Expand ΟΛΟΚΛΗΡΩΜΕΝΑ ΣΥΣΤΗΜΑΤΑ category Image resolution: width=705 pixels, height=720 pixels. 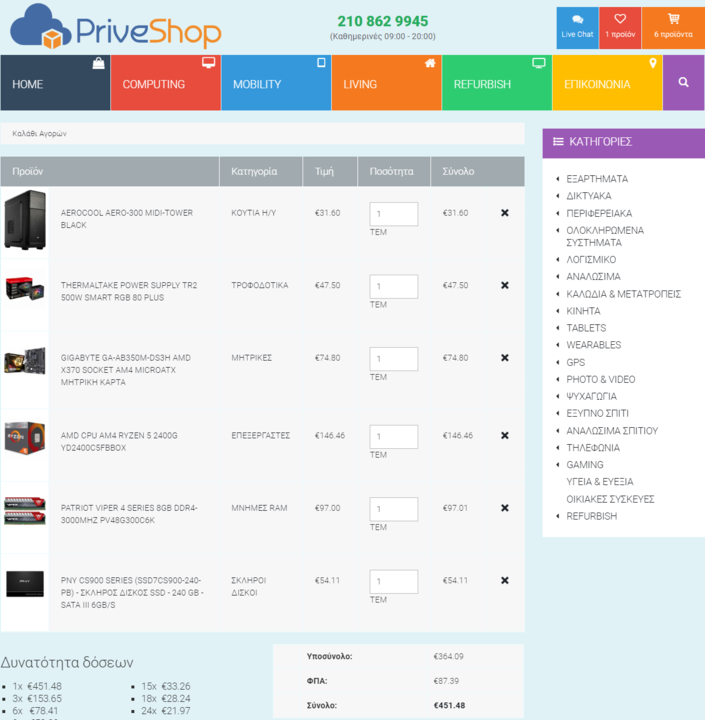(605, 236)
